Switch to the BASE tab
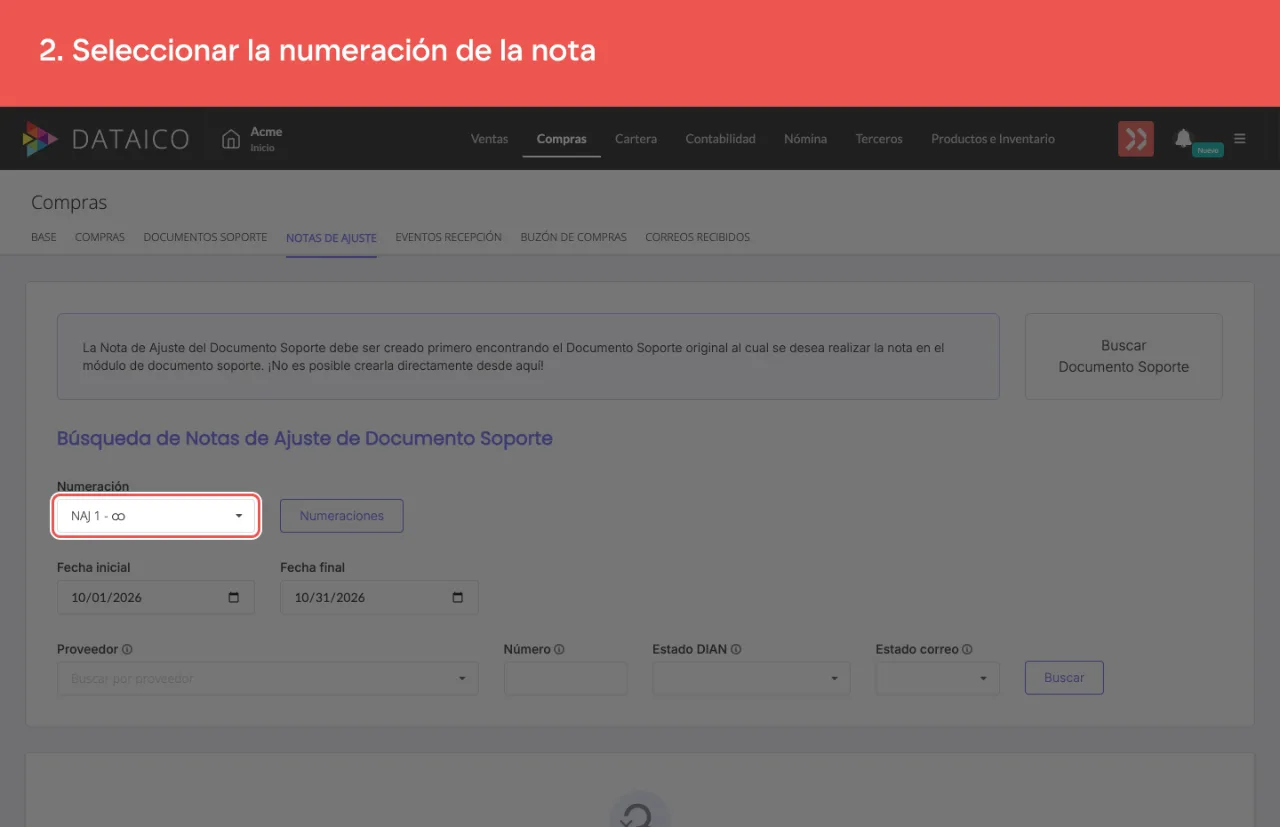 pos(44,238)
